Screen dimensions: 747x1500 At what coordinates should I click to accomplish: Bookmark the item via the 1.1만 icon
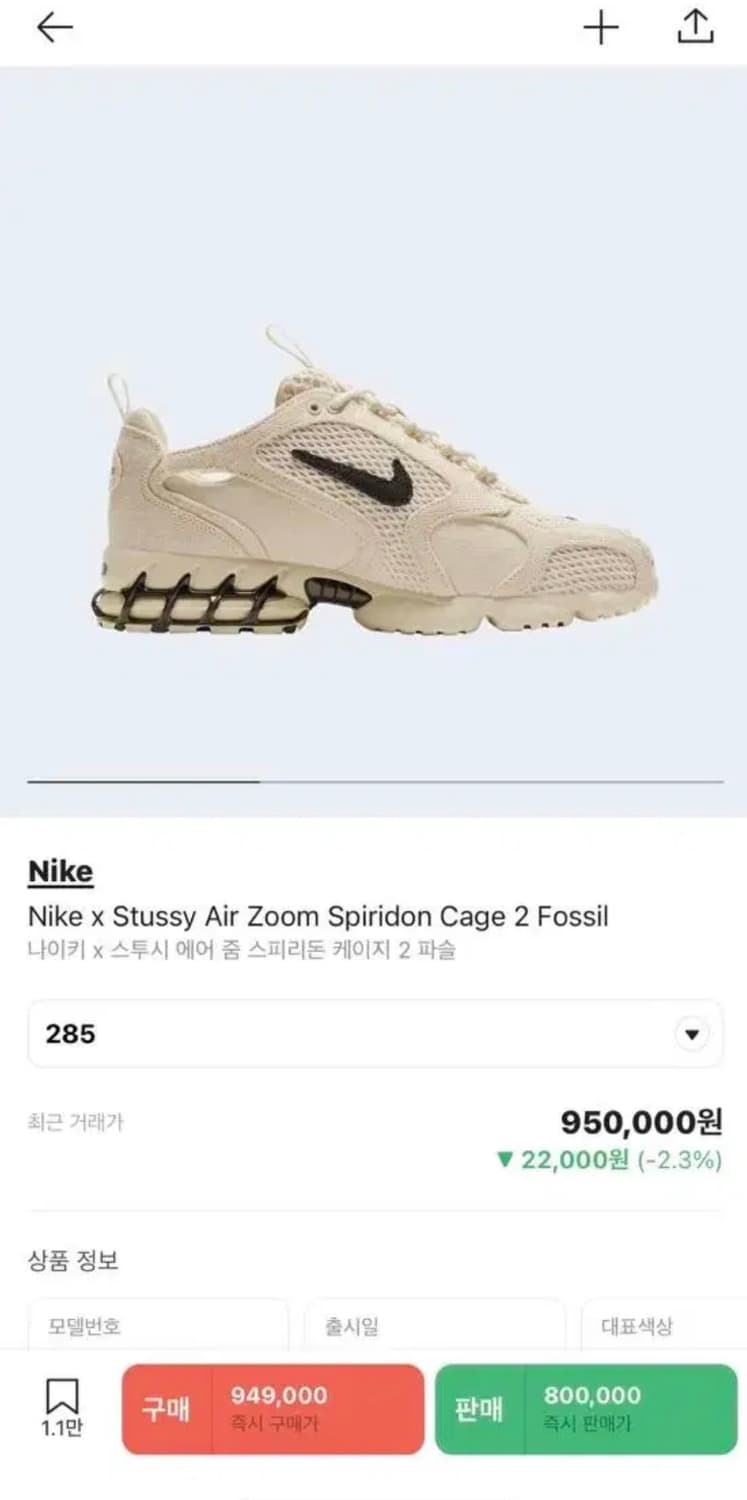click(62, 1408)
